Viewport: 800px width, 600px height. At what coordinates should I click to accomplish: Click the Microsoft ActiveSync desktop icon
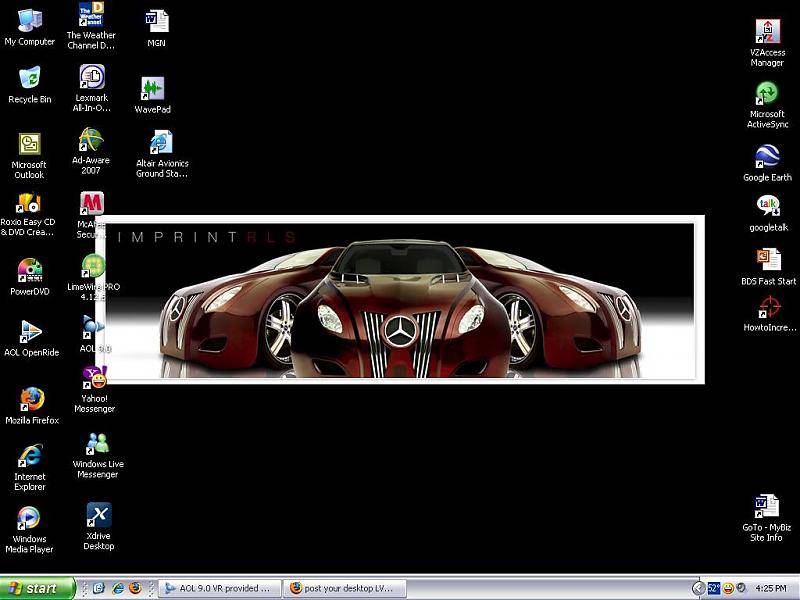[x=767, y=105]
